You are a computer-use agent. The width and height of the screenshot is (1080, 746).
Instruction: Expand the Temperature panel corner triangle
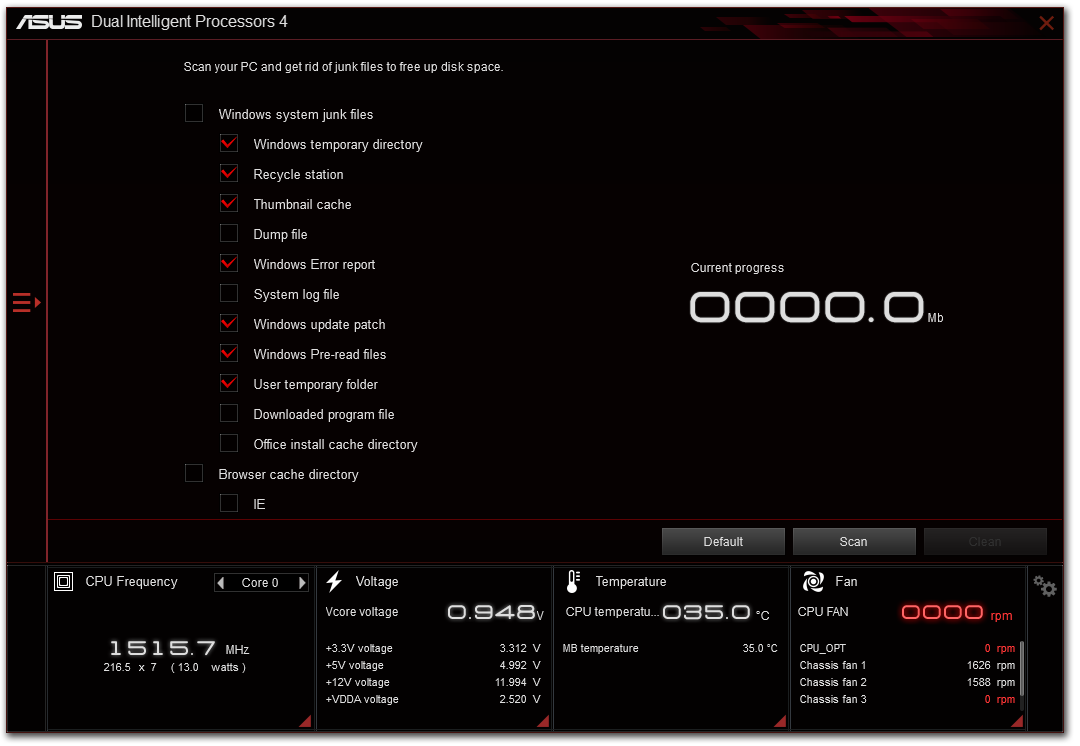[x=780, y=721]
